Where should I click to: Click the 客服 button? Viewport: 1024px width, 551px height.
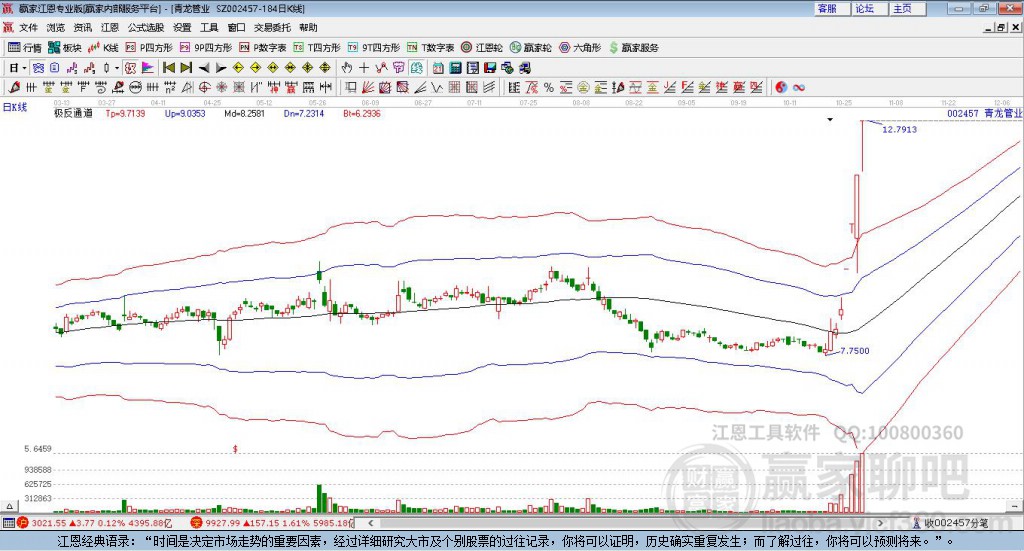pyautogui.click(x=827, y=8)
